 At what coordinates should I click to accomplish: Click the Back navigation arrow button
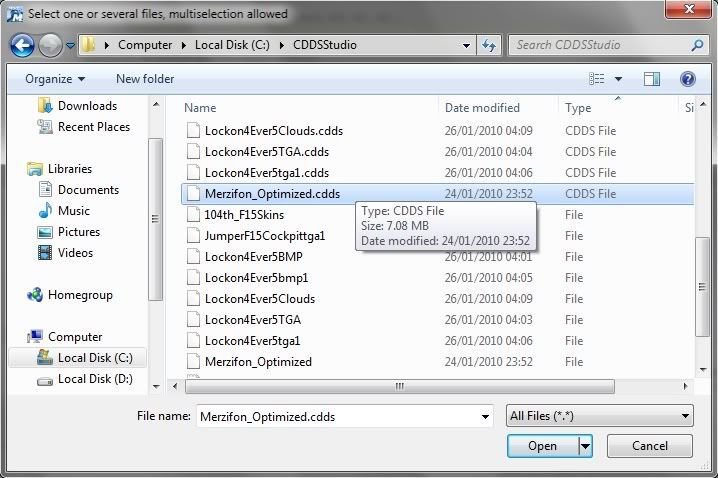(23, 45)
